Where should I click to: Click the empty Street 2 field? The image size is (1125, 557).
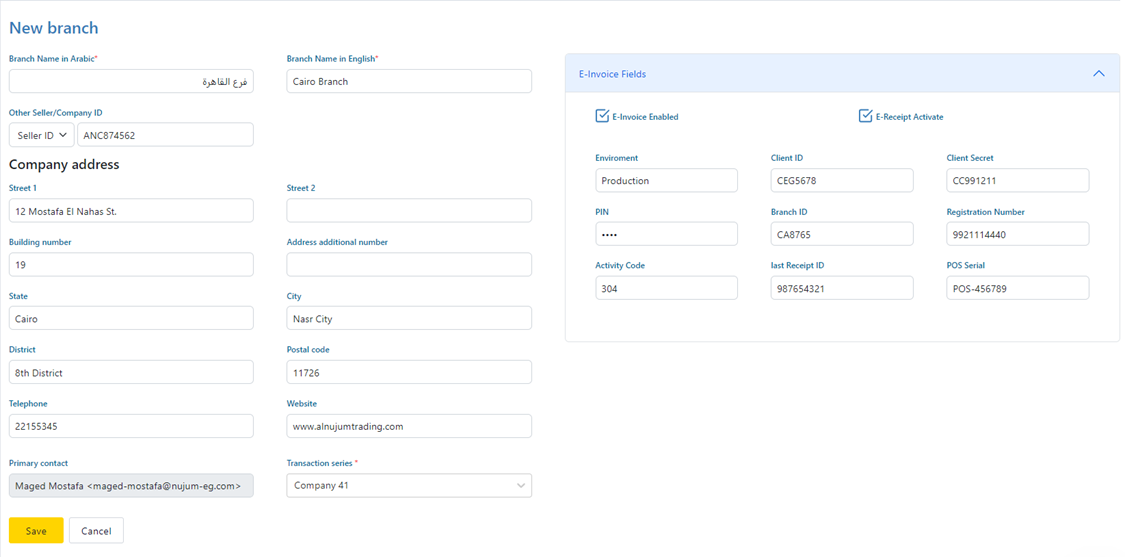[x=409, y=211]
